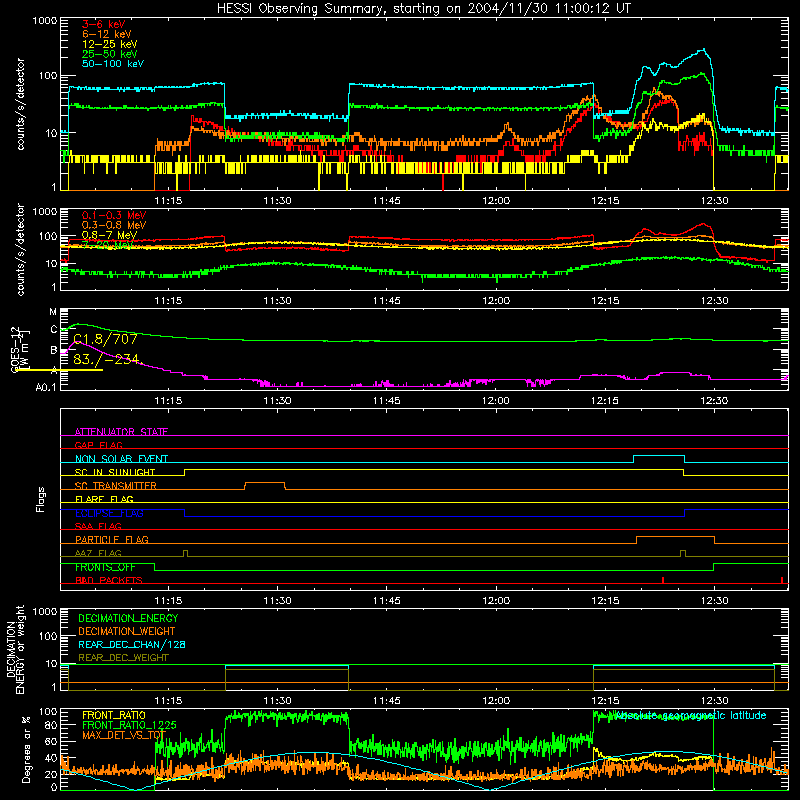800x800 pixels.
Task: Select the 12:15 tick under the keV counts panel
Action: 605,201
